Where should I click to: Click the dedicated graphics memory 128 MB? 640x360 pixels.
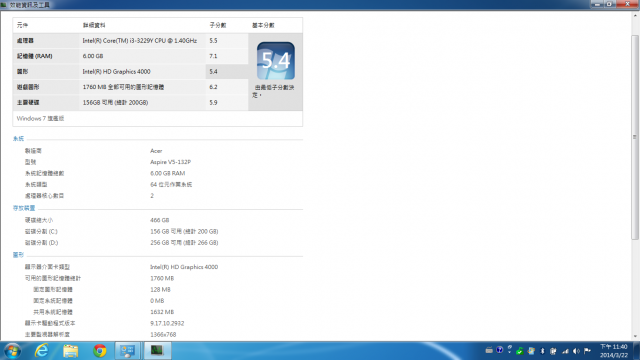click(160, 290)
